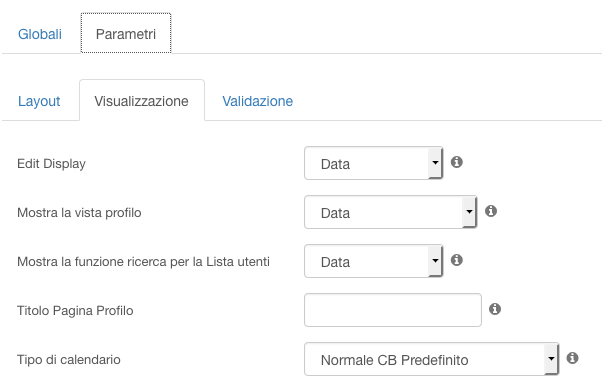Click info icon for Mostra la vista profilo

(x=491, y=211)
